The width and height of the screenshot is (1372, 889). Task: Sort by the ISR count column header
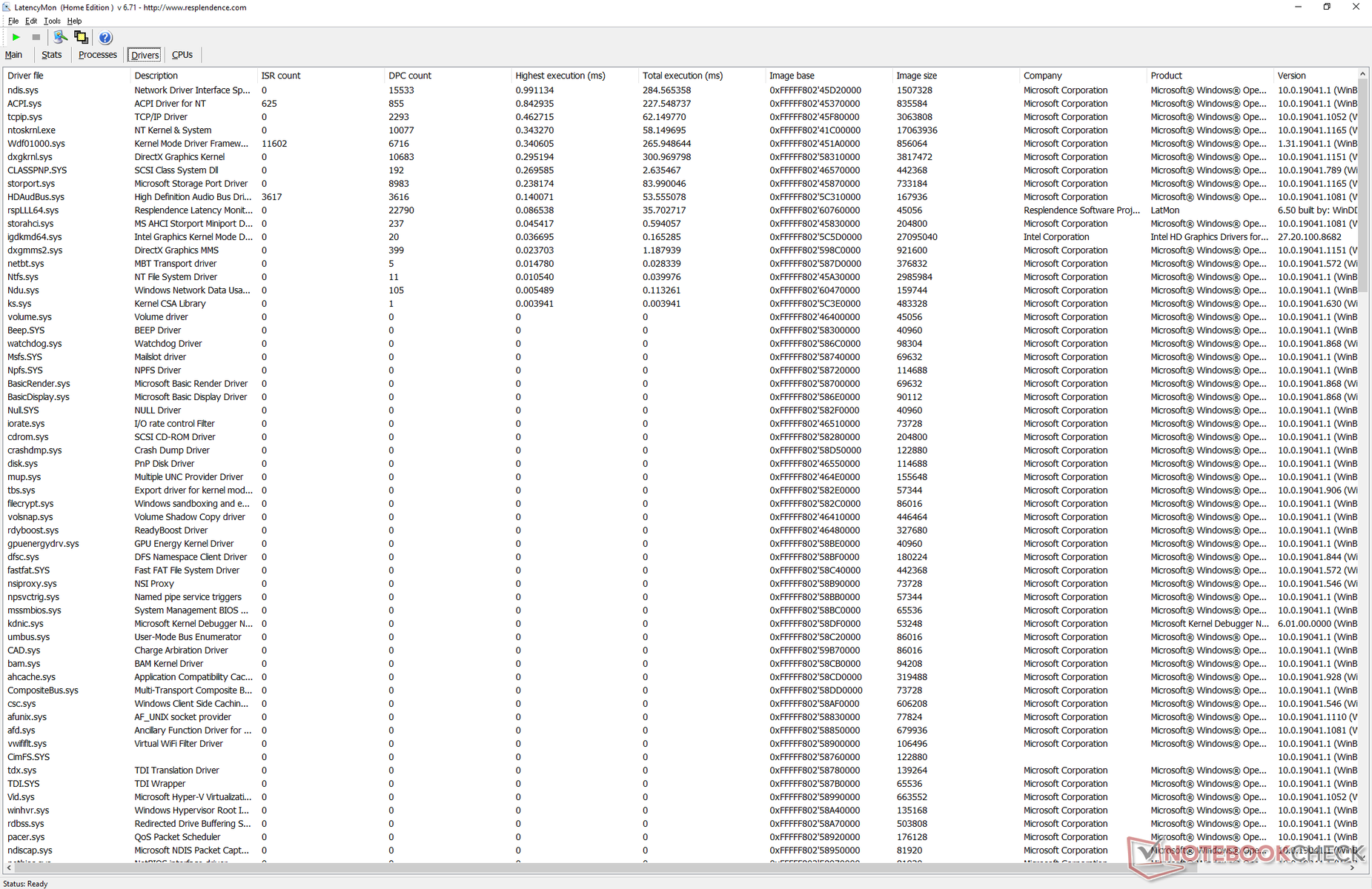[x=321, y=76]
